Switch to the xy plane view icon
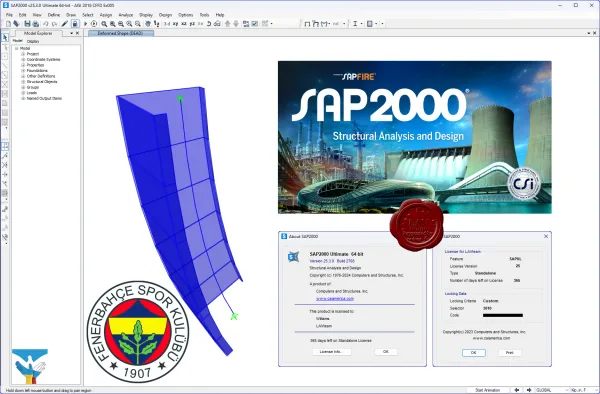The height and width of the screenshot is (394, 600). point(175,24)
